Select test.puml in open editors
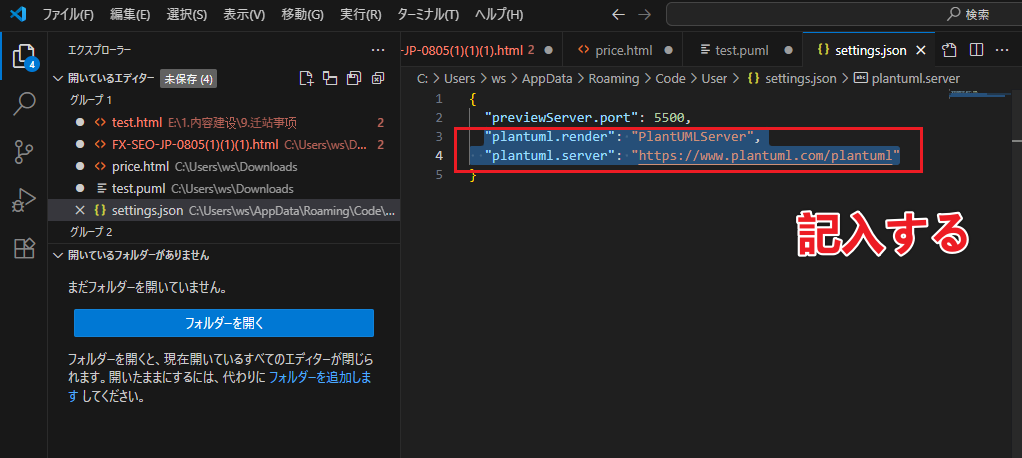This screenshot has width=1022, height=458. [x=224, y=188]
